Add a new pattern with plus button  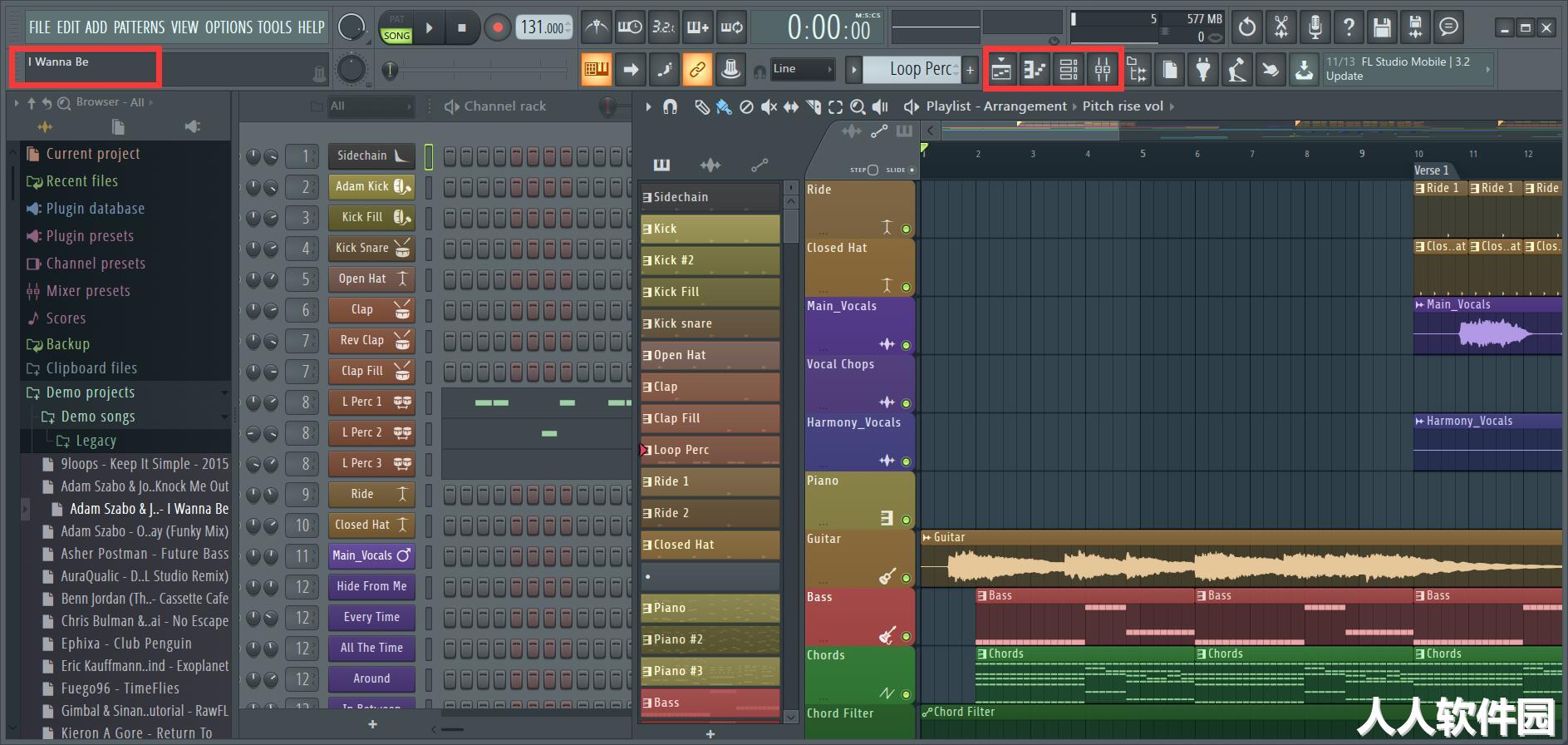coord(970,70)
